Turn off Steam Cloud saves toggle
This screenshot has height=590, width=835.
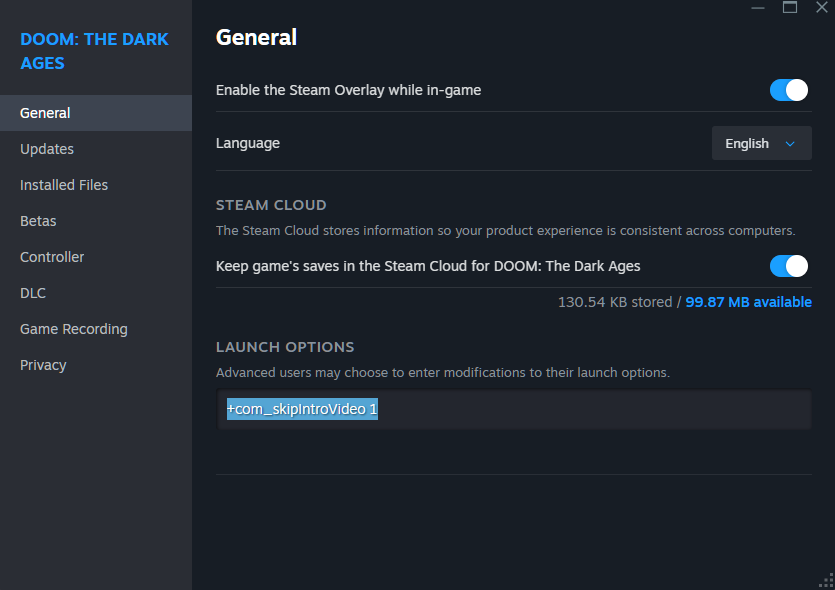pos(788,266)
